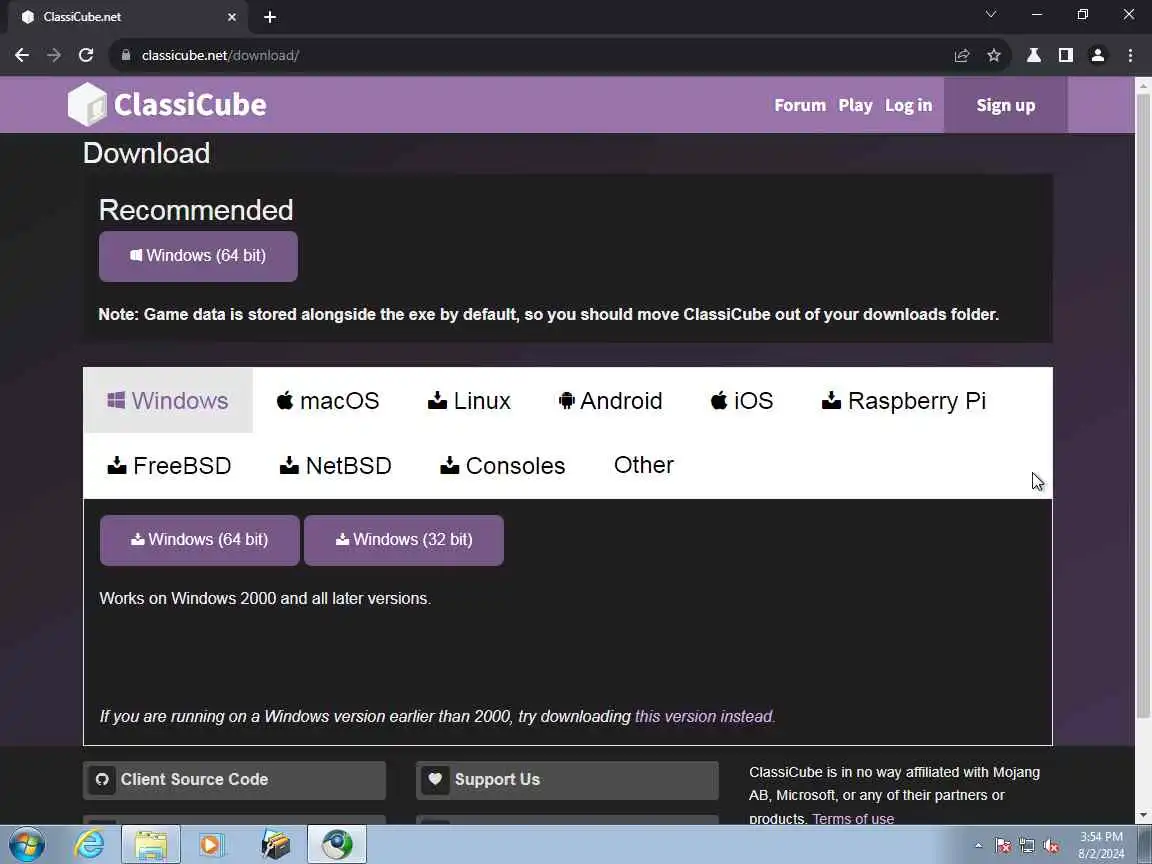
Task: Click the Sign up button
Action: pyautogui.click(x=1005, y=105)
